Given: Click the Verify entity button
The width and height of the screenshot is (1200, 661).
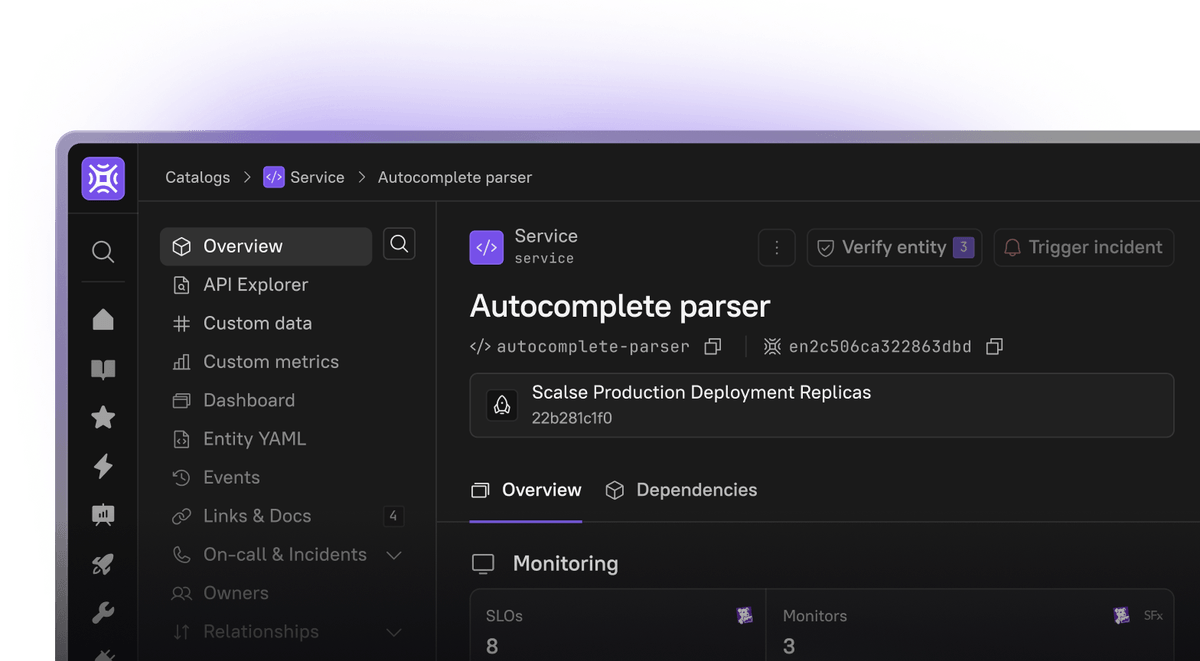Looking at the screenshot, I should [x=894, y=247].
